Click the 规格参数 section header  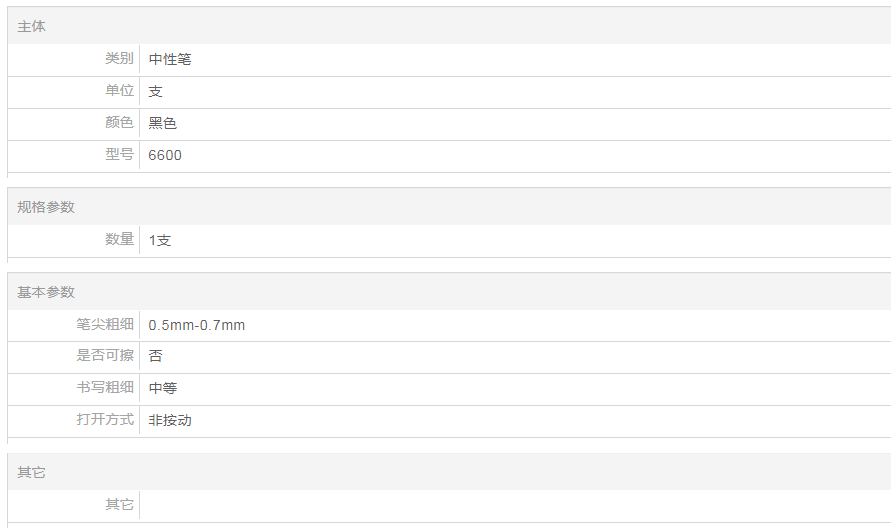click(46, 207)
